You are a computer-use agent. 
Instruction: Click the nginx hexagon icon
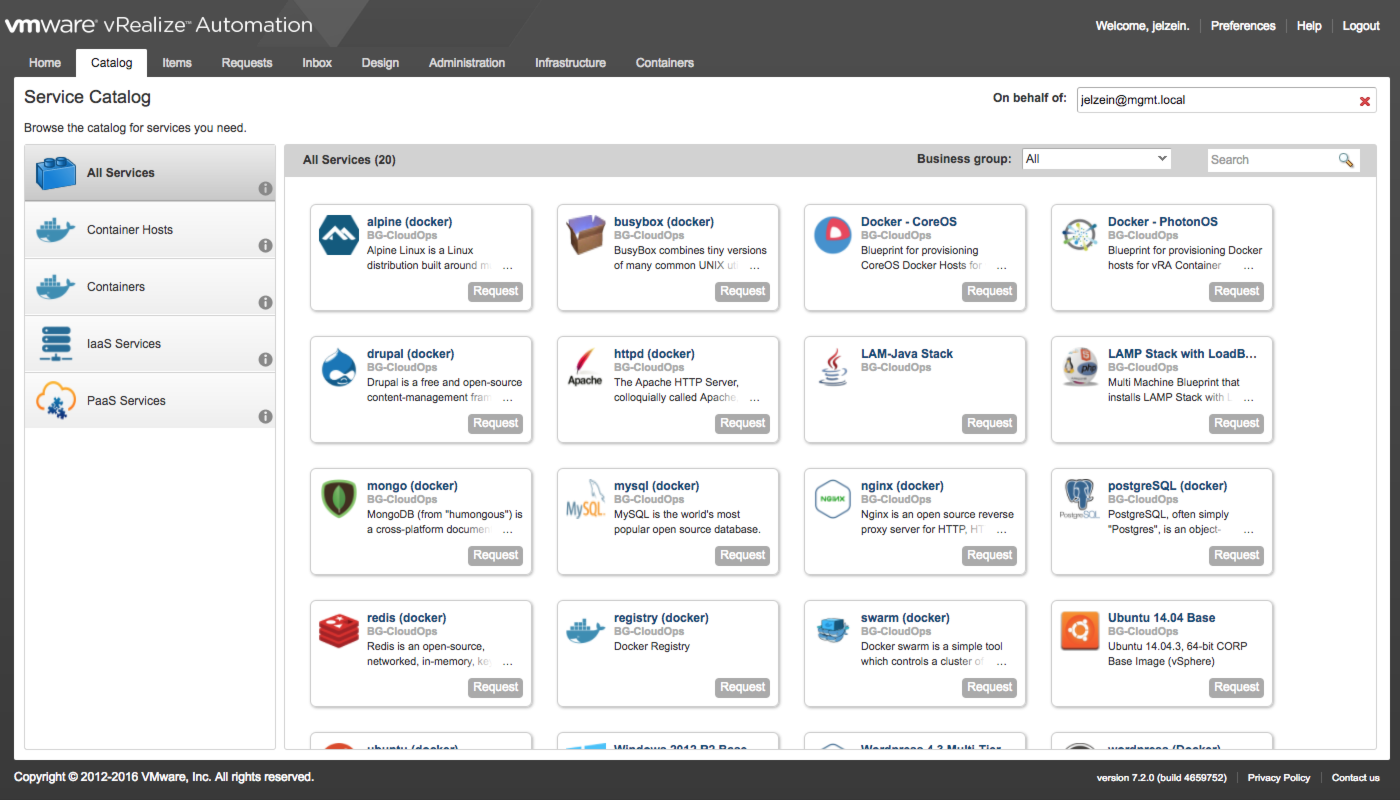tap(832, 499)
